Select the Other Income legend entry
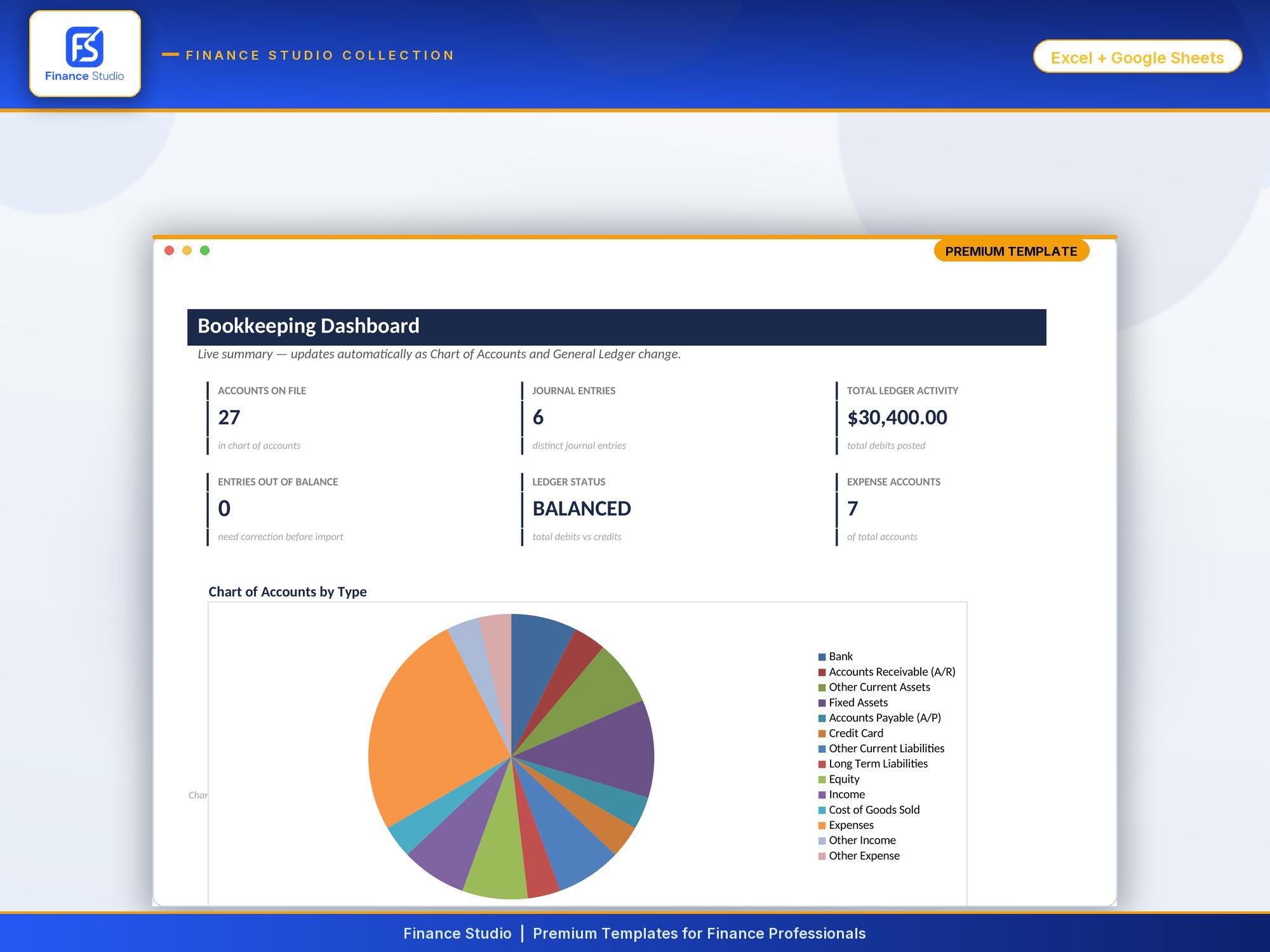Viewport: 1270px width, 952px height. (x=857, y=840)
